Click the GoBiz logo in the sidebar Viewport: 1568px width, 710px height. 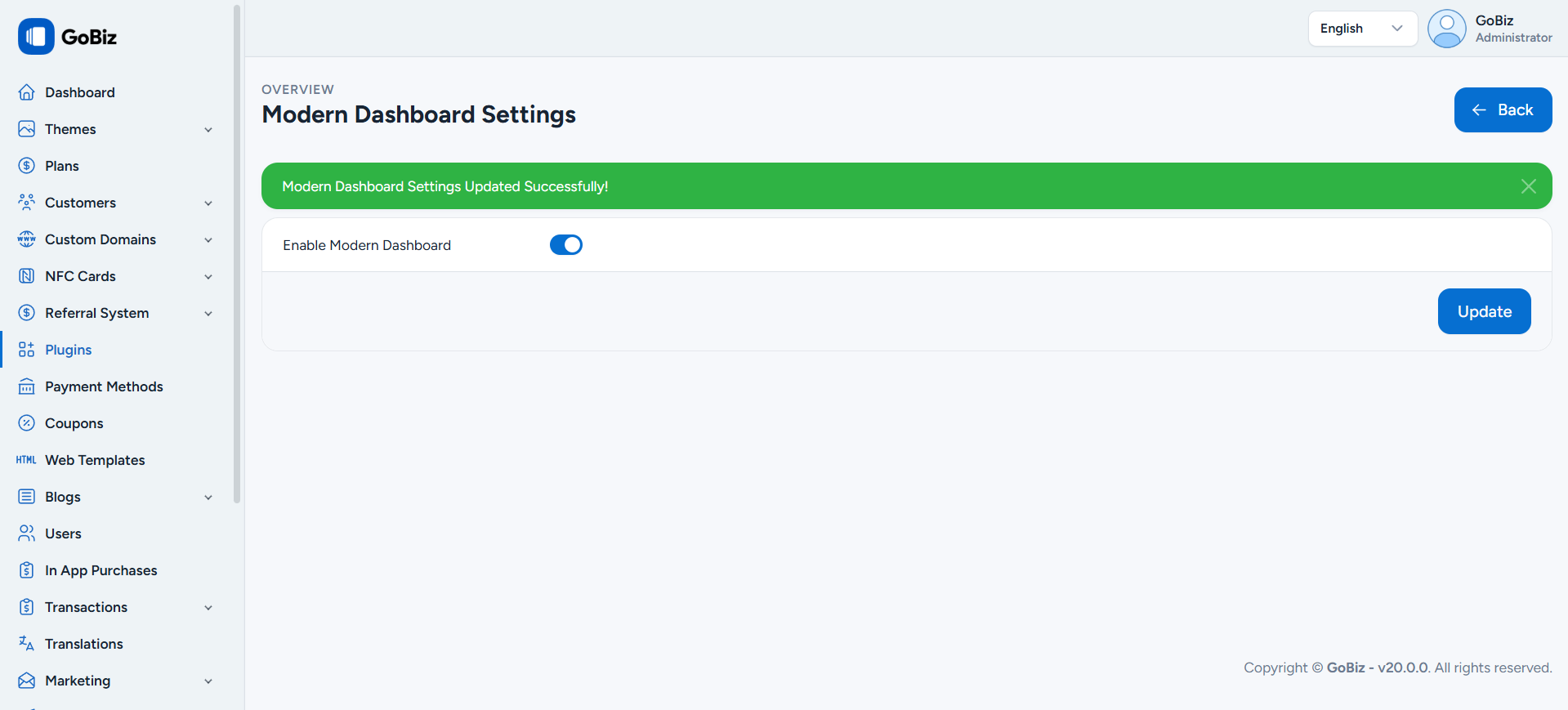36,36
